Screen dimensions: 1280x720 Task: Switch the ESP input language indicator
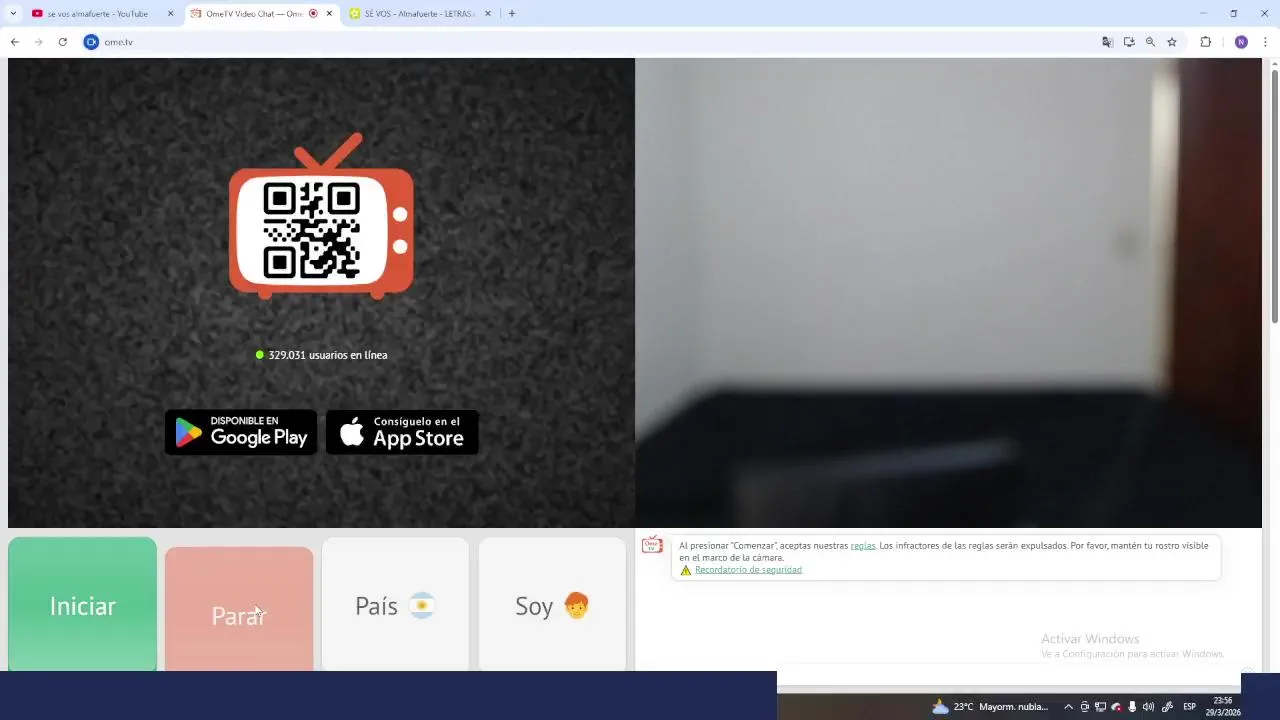(1190, 707)
